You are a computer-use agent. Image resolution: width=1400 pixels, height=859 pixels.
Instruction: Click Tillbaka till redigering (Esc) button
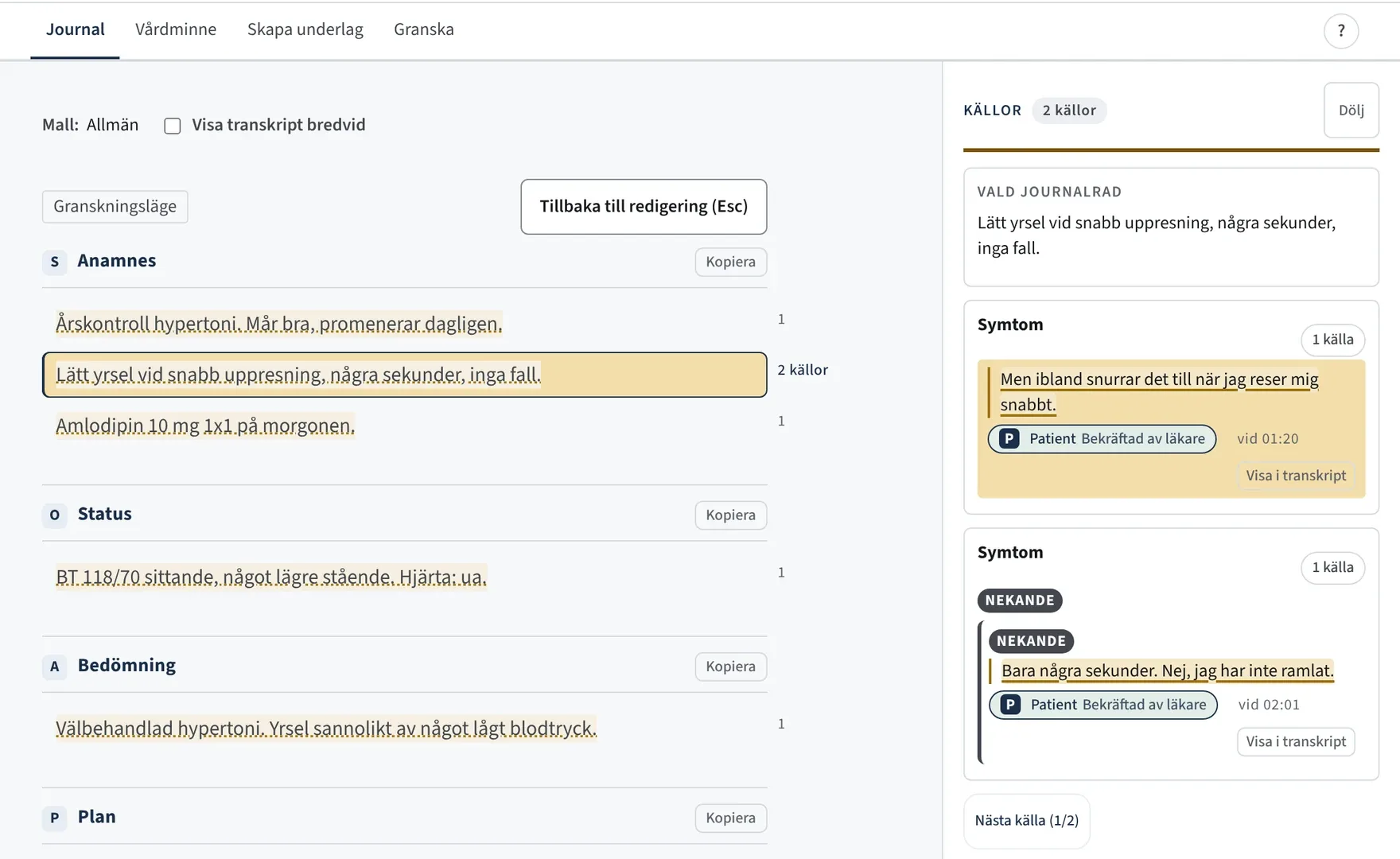pyautogui.click(x=644, y=207)
